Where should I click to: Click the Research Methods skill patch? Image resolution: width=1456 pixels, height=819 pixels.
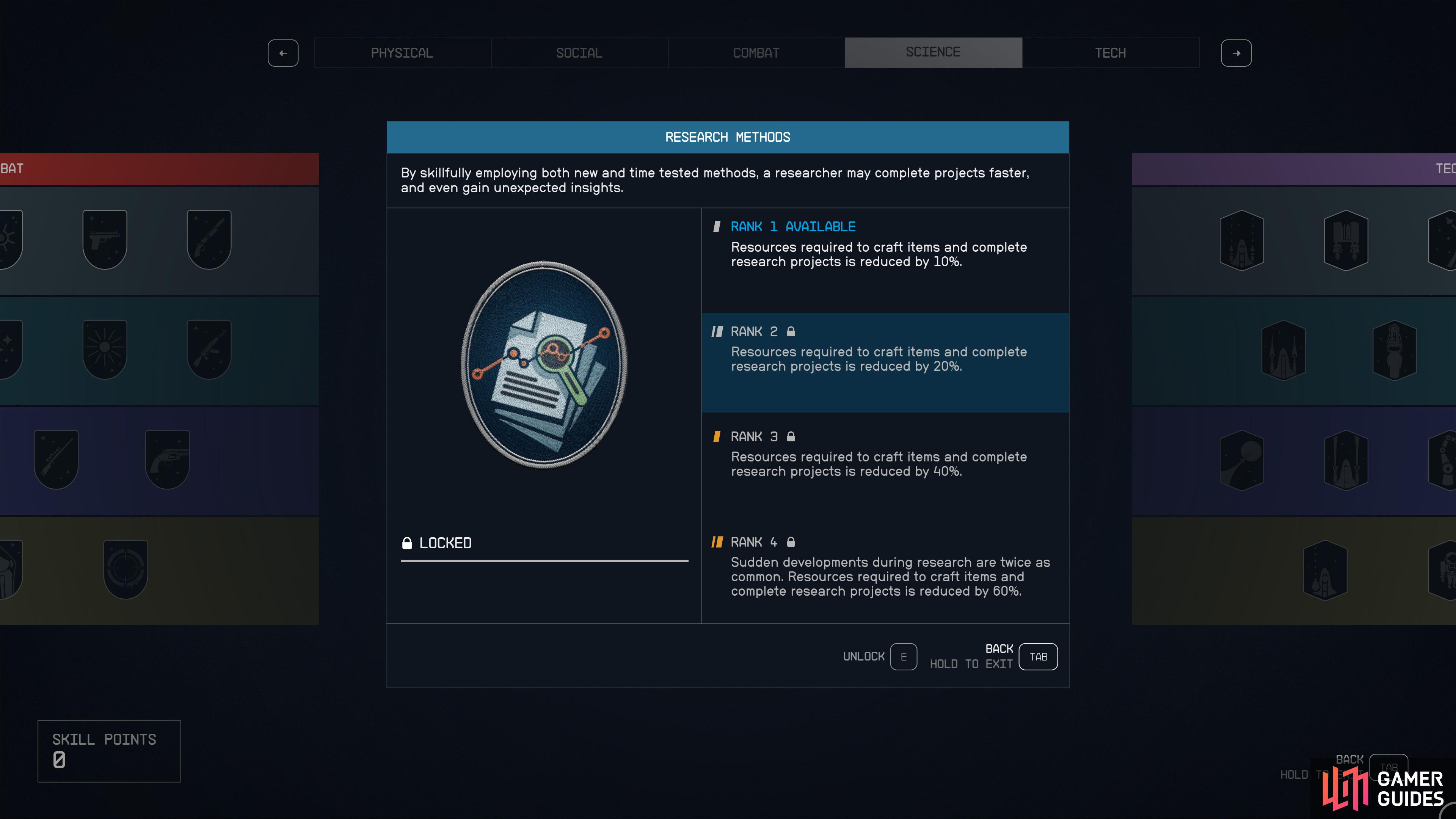(x=544, y=364)
